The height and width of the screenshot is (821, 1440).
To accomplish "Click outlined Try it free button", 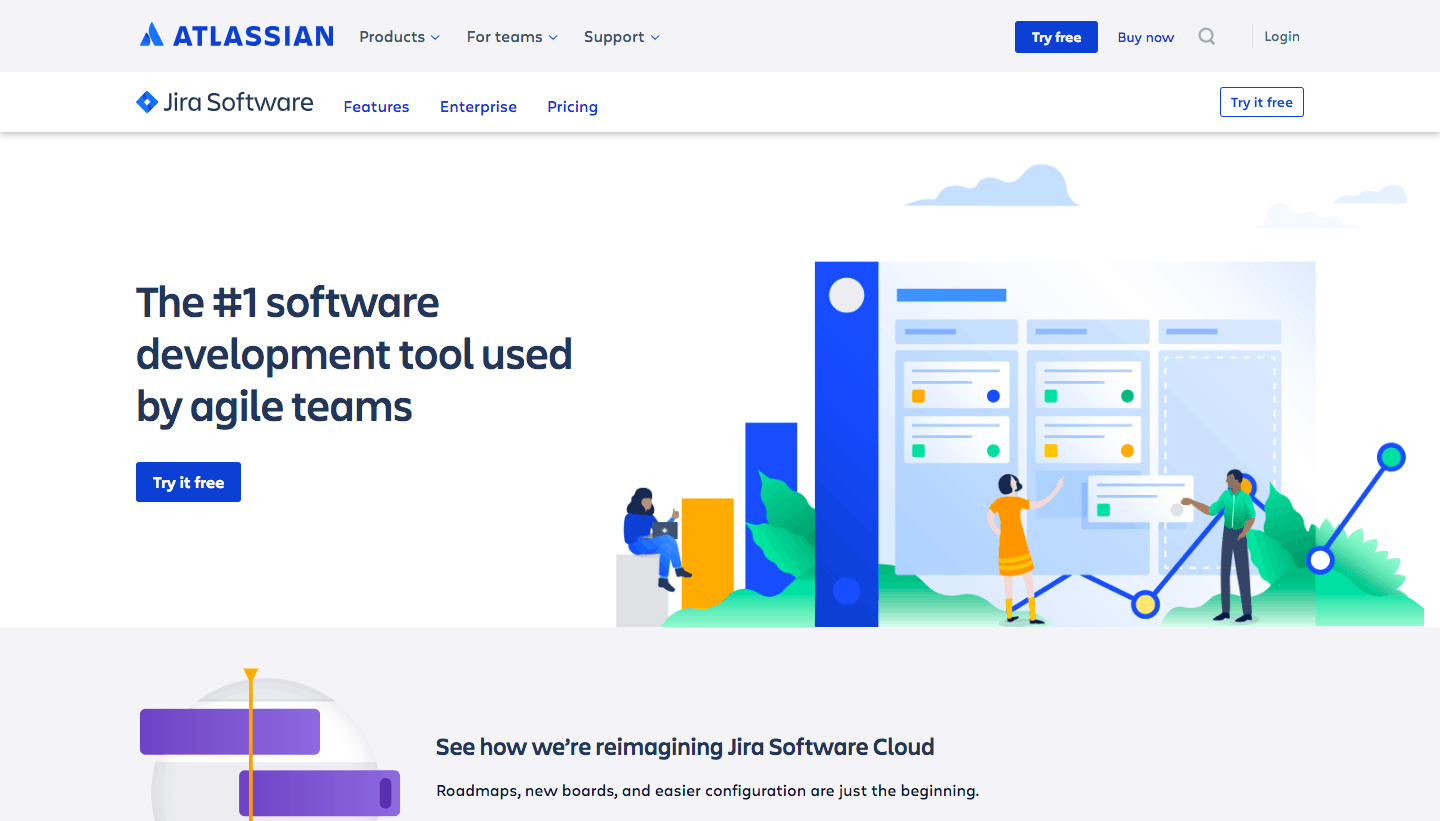I will (1262, 102).
